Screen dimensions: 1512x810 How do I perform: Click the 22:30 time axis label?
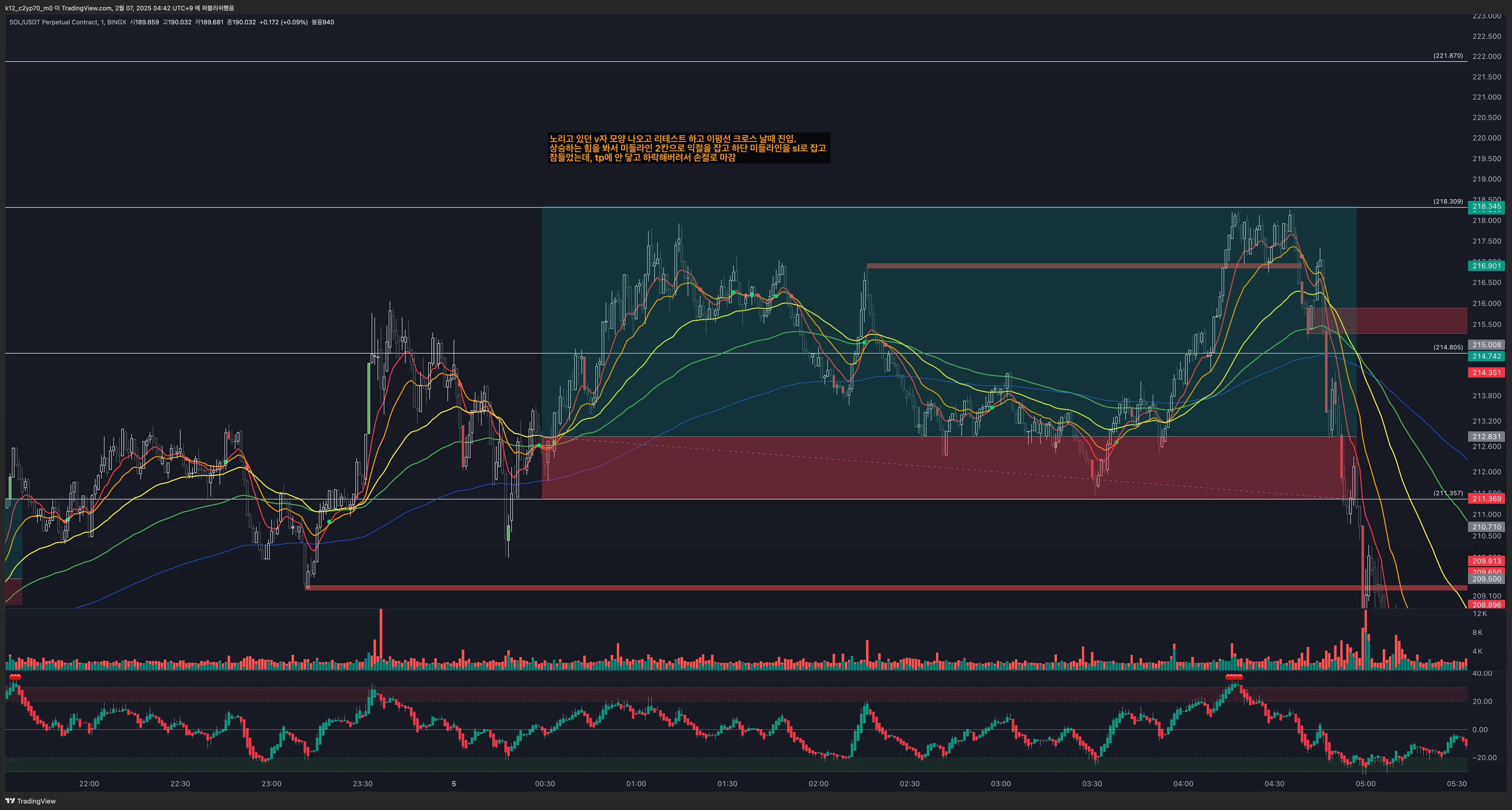point(180,784)
